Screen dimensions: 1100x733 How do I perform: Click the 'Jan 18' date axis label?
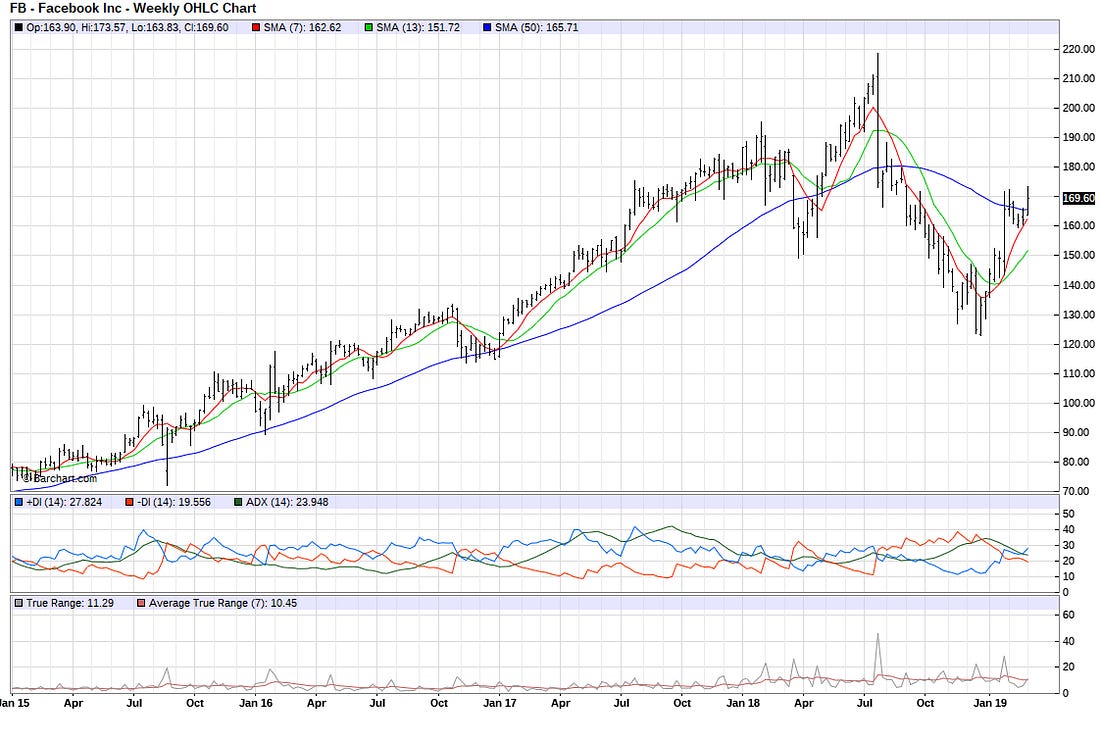(x=743, y=703)
